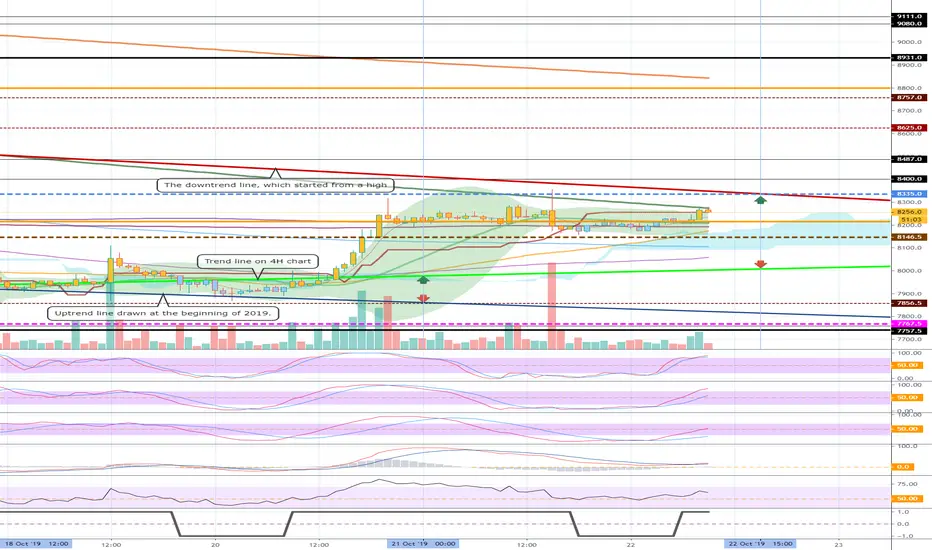Click the '20' date label on time axis

(215, 544)
